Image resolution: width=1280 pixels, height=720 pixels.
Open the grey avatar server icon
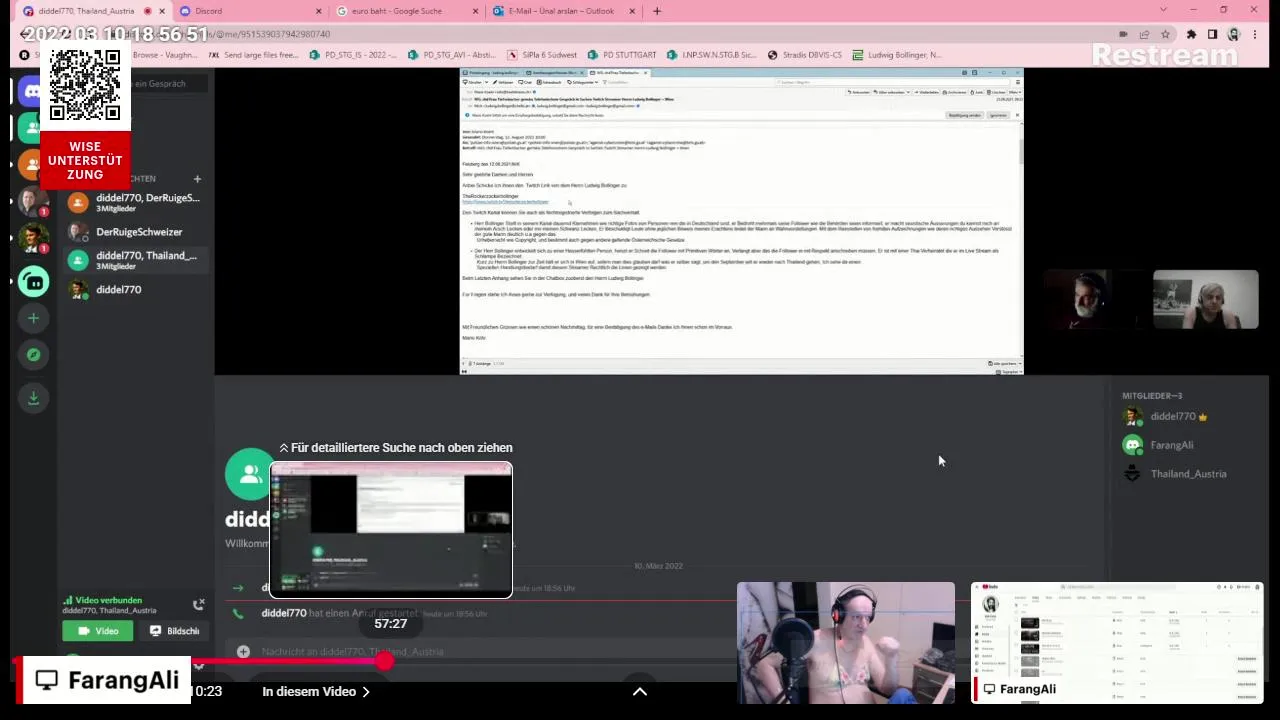point(33,199)
